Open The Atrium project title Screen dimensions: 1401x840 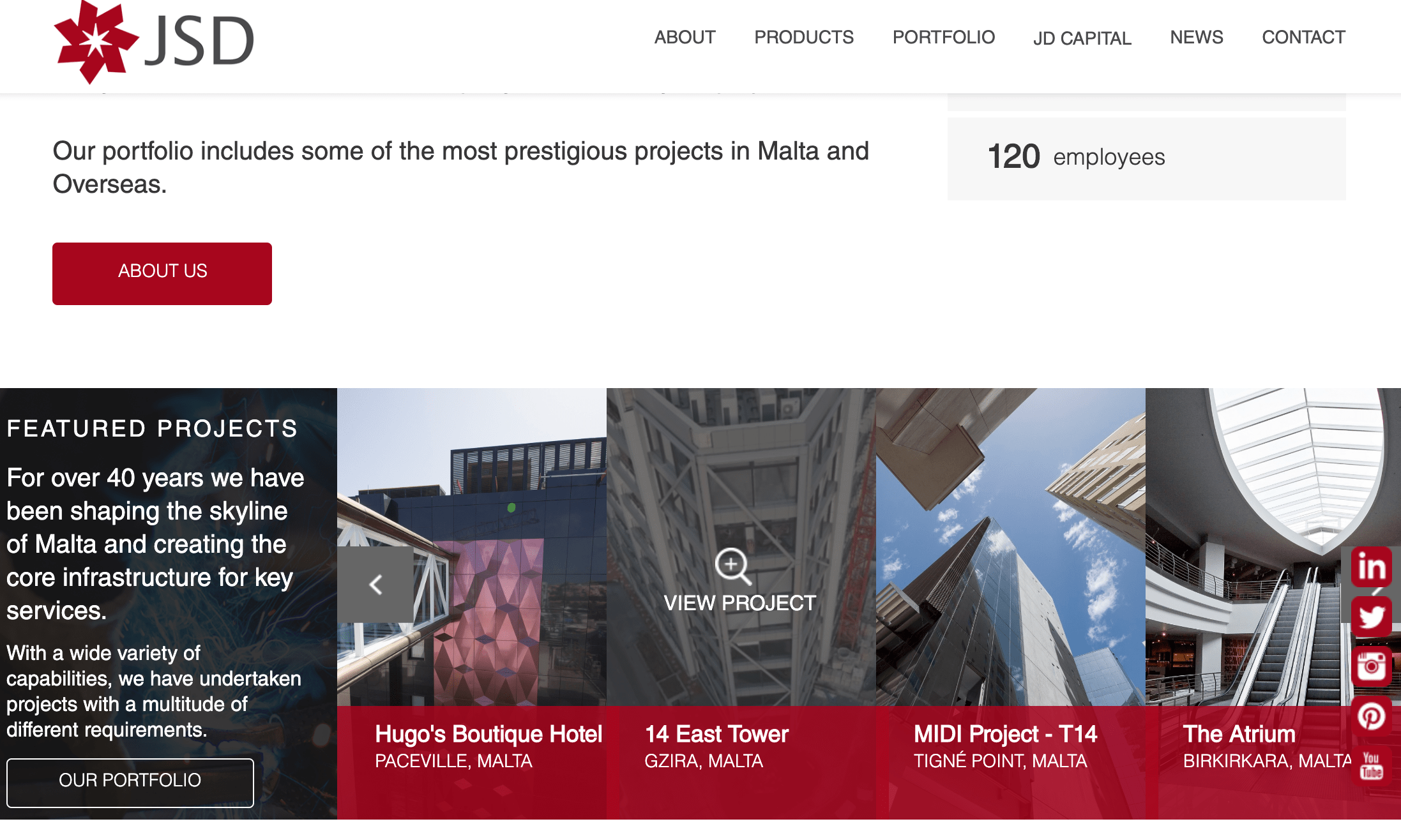(x=1239, y=734)
